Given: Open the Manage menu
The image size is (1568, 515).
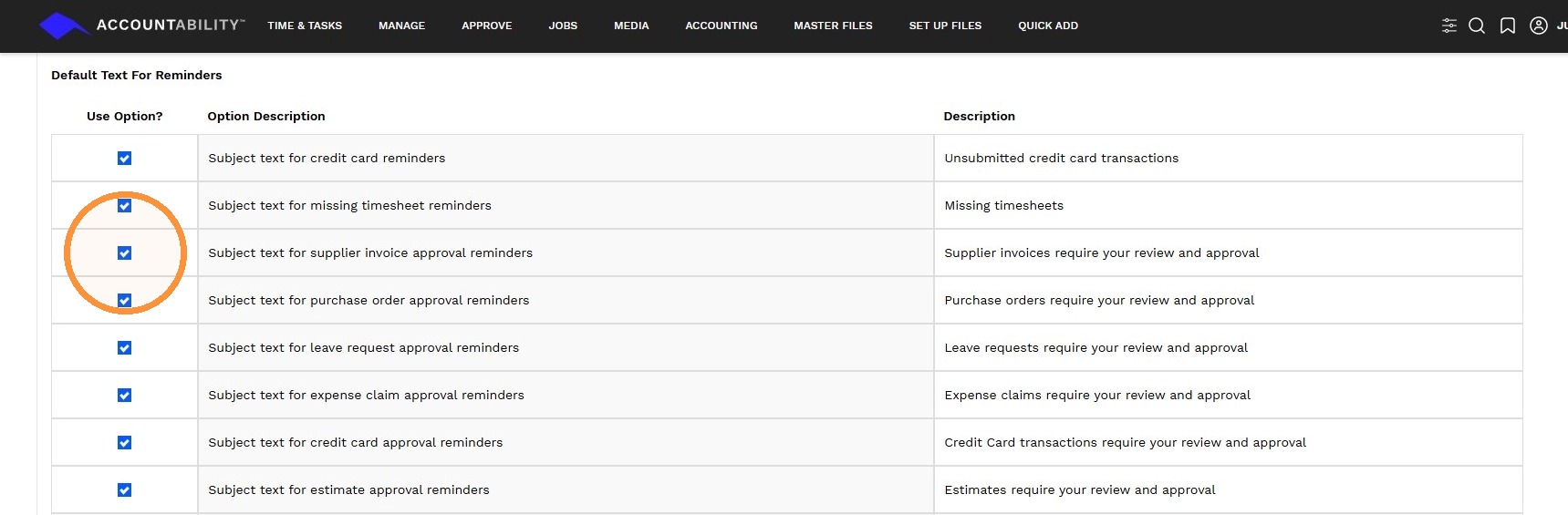Looking at the screenshot, I should click(x=401, y=26).
